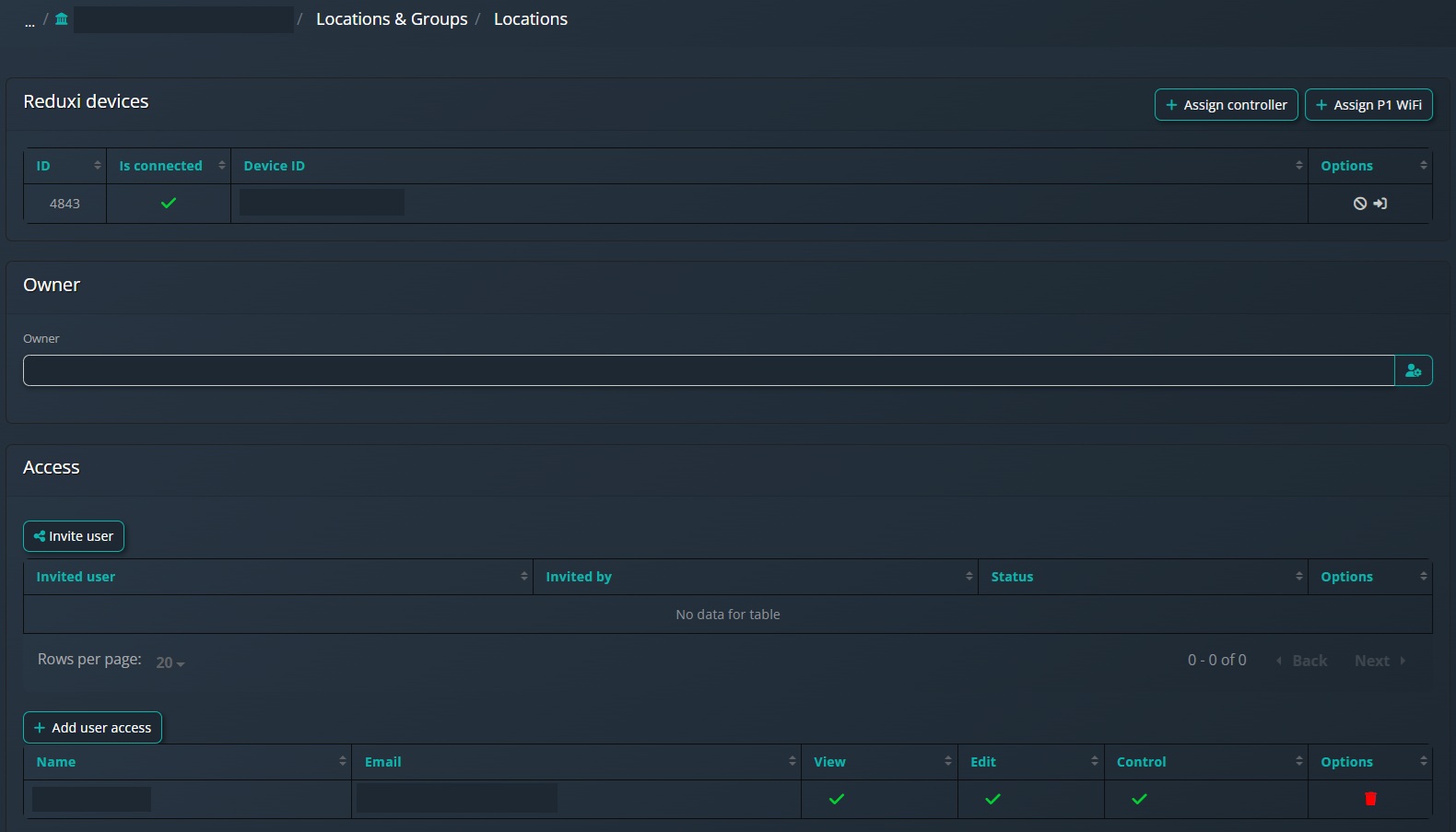Click the connected checkmark for device 4843

click(169, 203)
